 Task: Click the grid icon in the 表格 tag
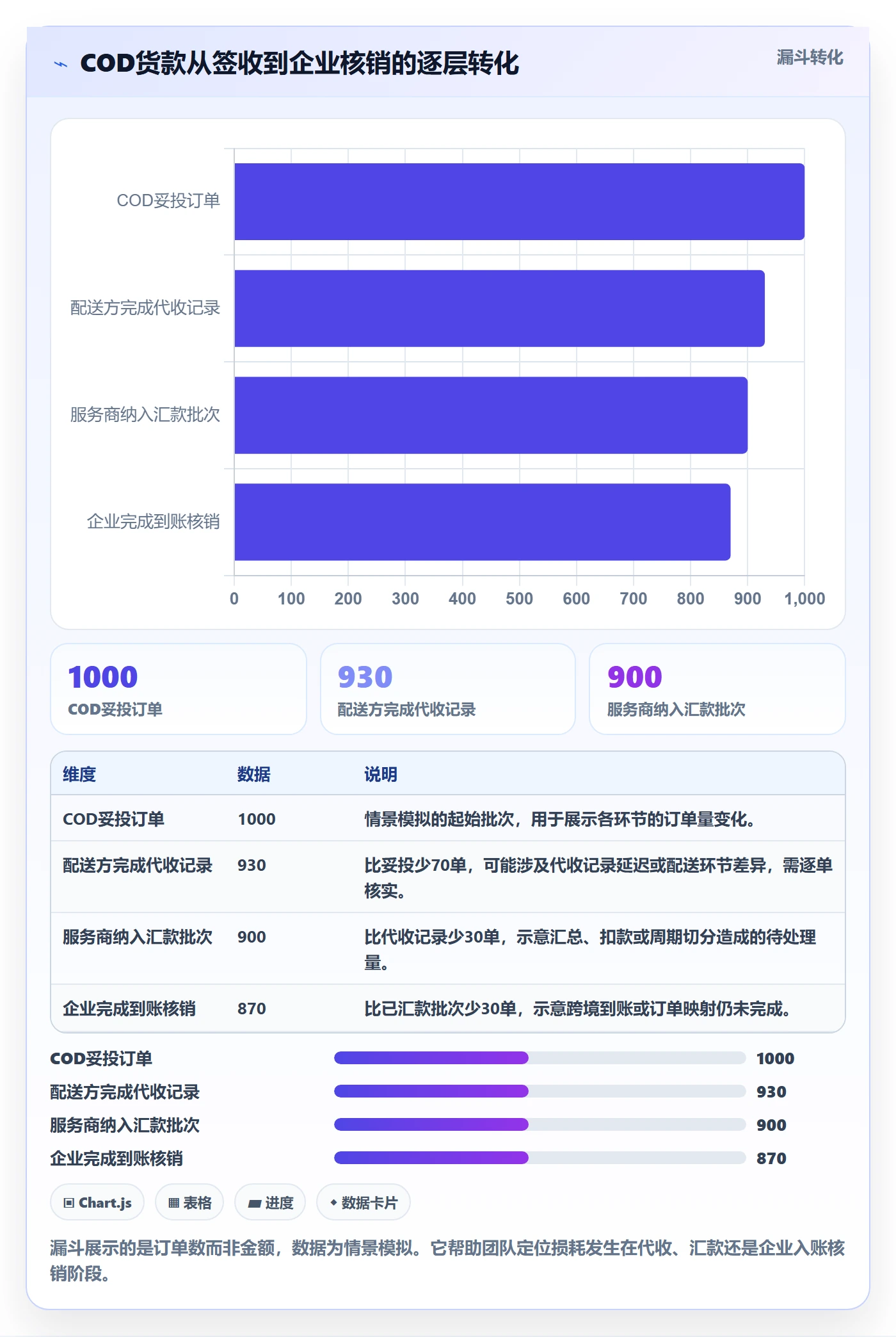point(173,1203)
